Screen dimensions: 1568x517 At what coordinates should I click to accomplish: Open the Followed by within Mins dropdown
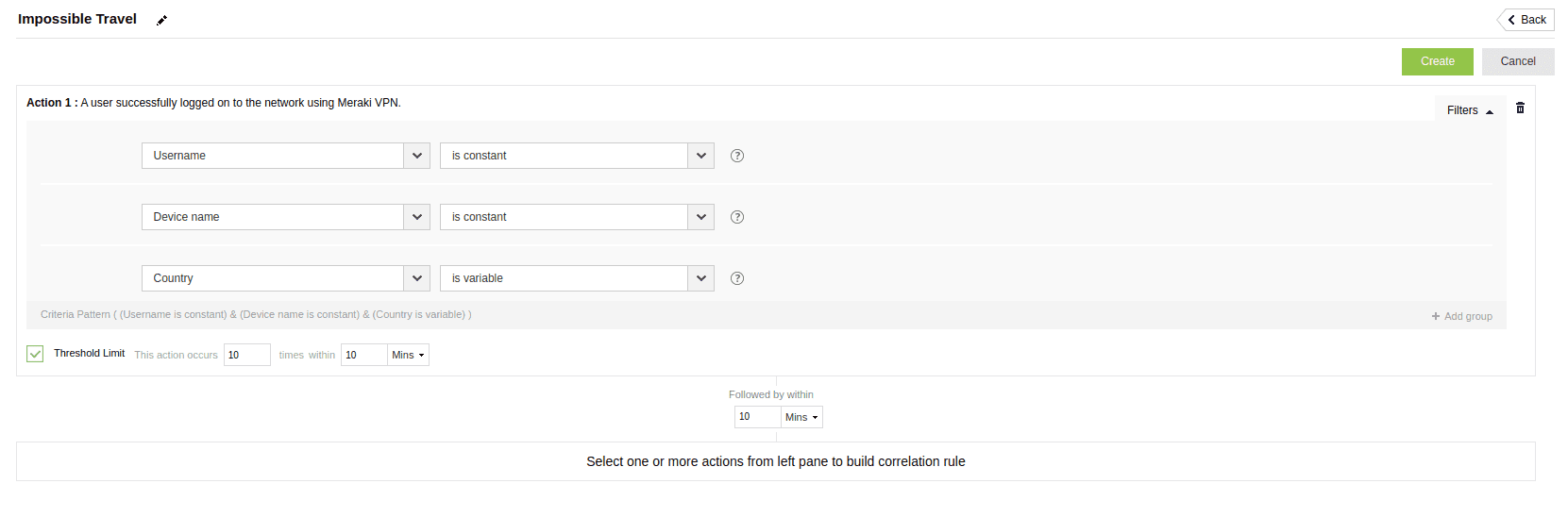coord(801,417)
